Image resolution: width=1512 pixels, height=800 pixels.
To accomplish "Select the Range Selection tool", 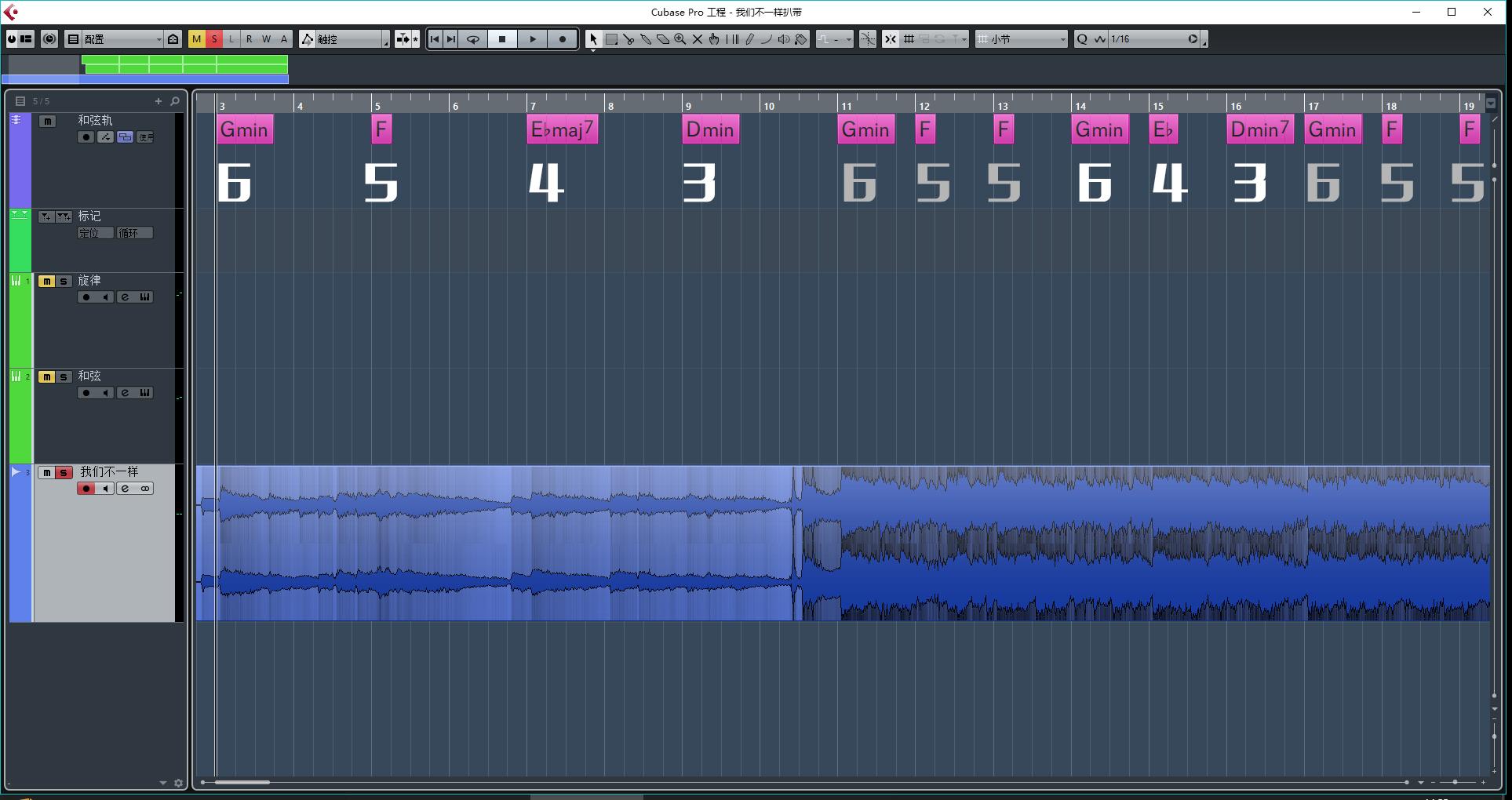I will (611, 38).
